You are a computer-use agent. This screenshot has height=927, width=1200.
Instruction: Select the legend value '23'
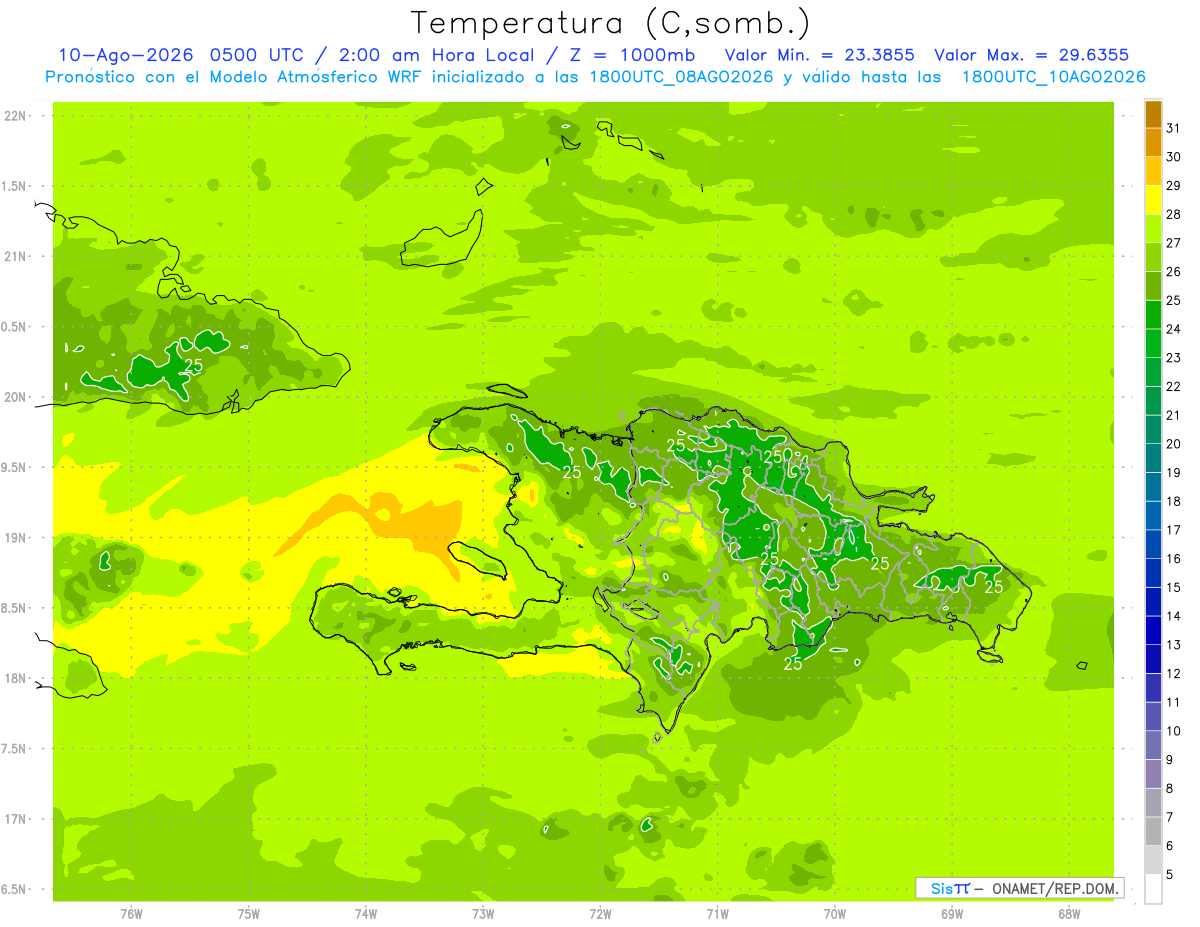click(1174, 357)
